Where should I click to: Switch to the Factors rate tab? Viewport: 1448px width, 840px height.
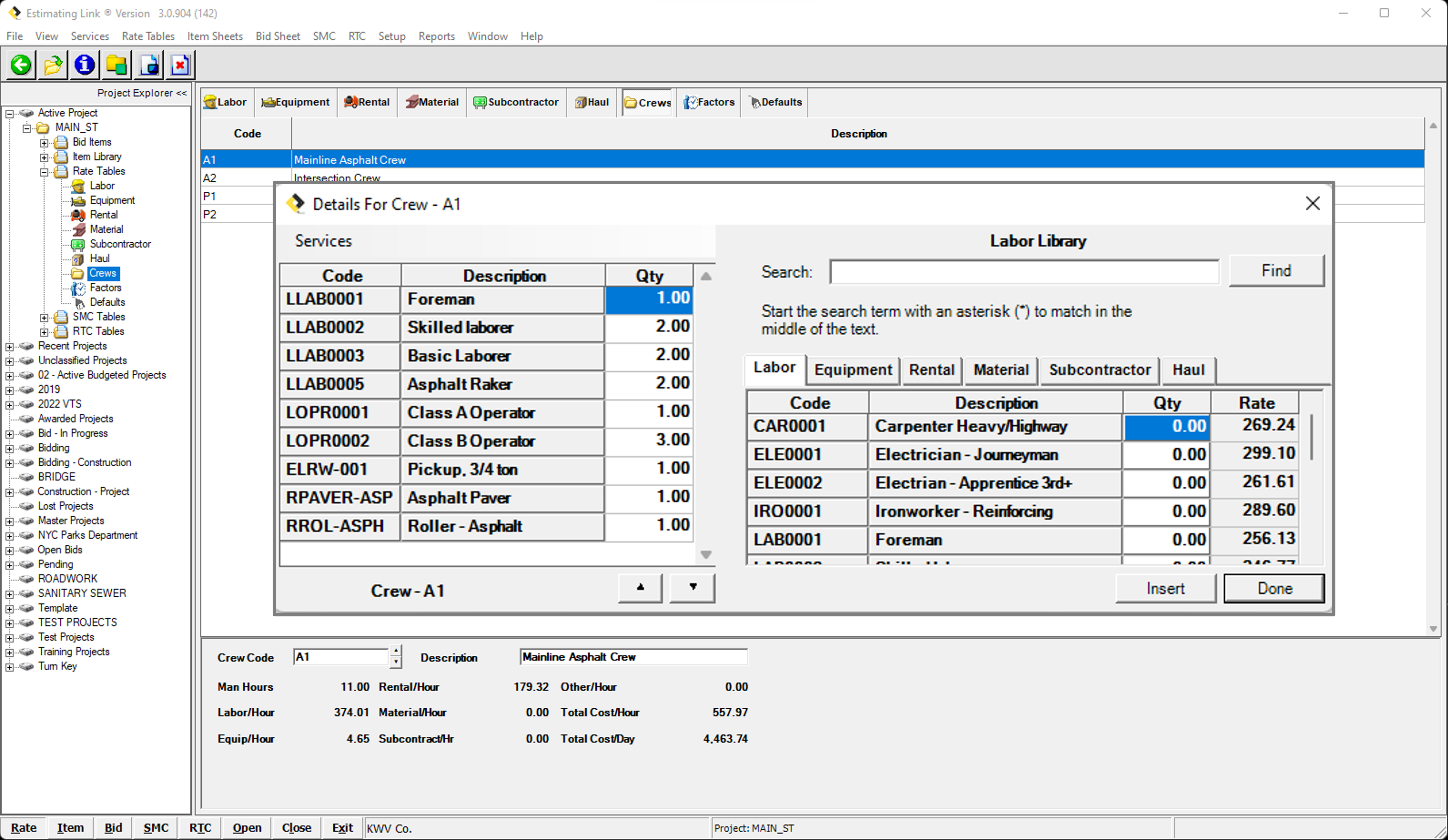click(x=708, y=102)
